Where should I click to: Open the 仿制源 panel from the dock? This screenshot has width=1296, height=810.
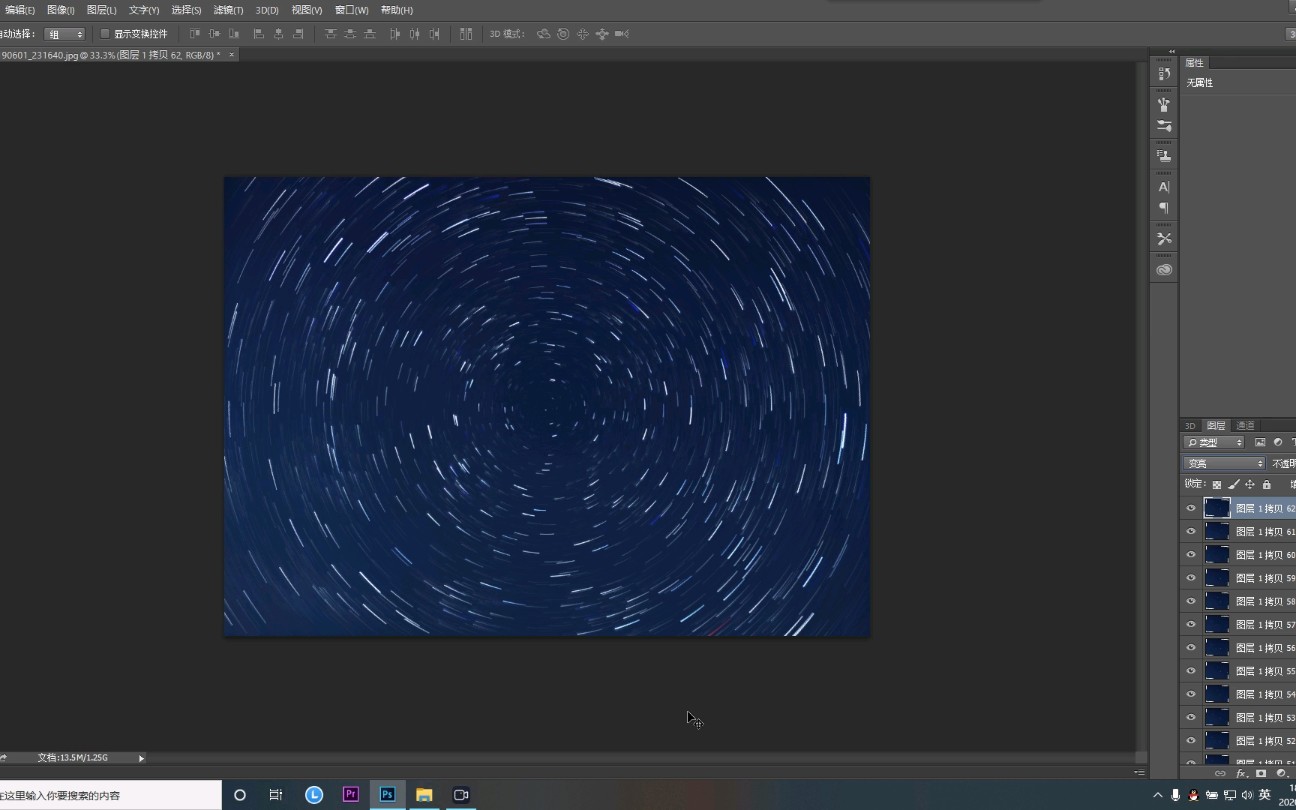click(x=1163, y=155)
